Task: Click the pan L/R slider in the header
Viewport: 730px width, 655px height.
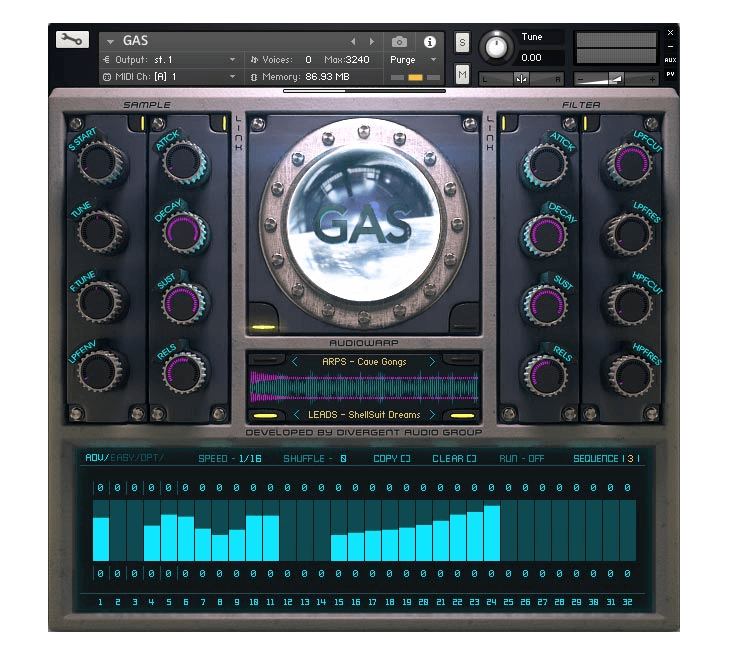Action: [x=521, y=79]
